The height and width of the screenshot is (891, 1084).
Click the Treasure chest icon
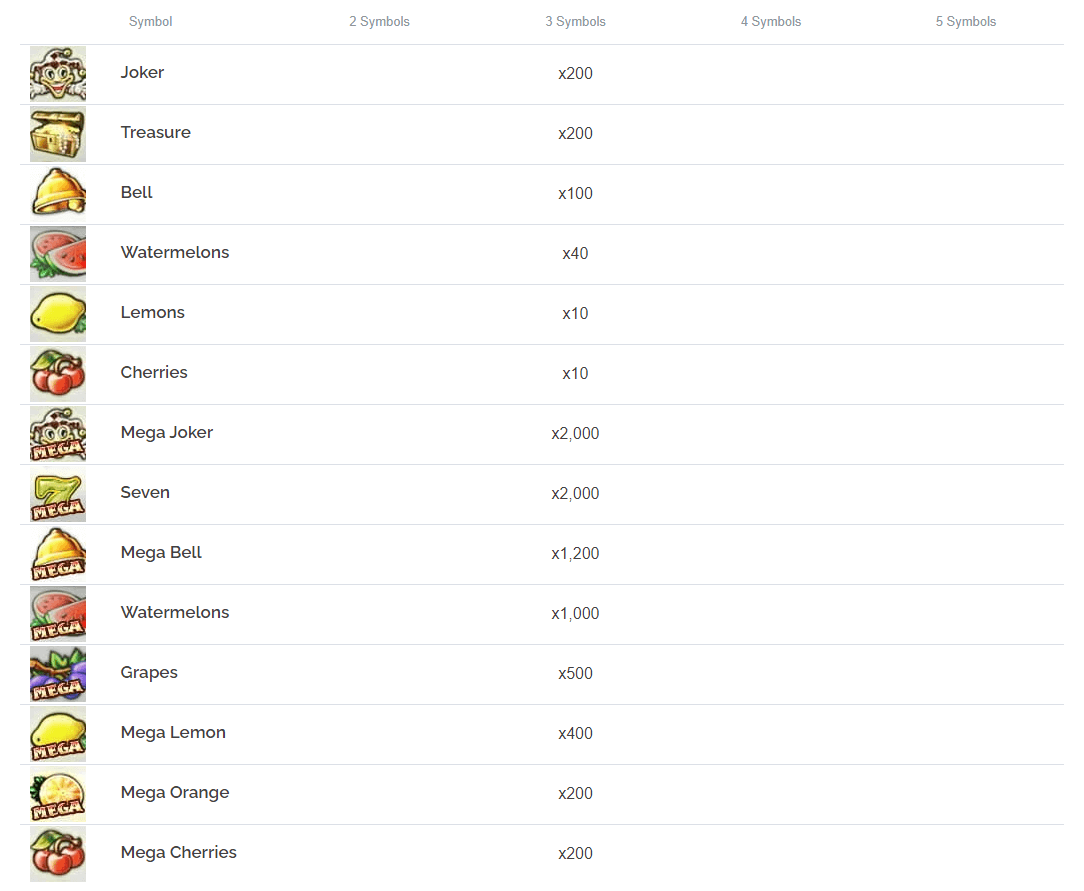[58, 134]
